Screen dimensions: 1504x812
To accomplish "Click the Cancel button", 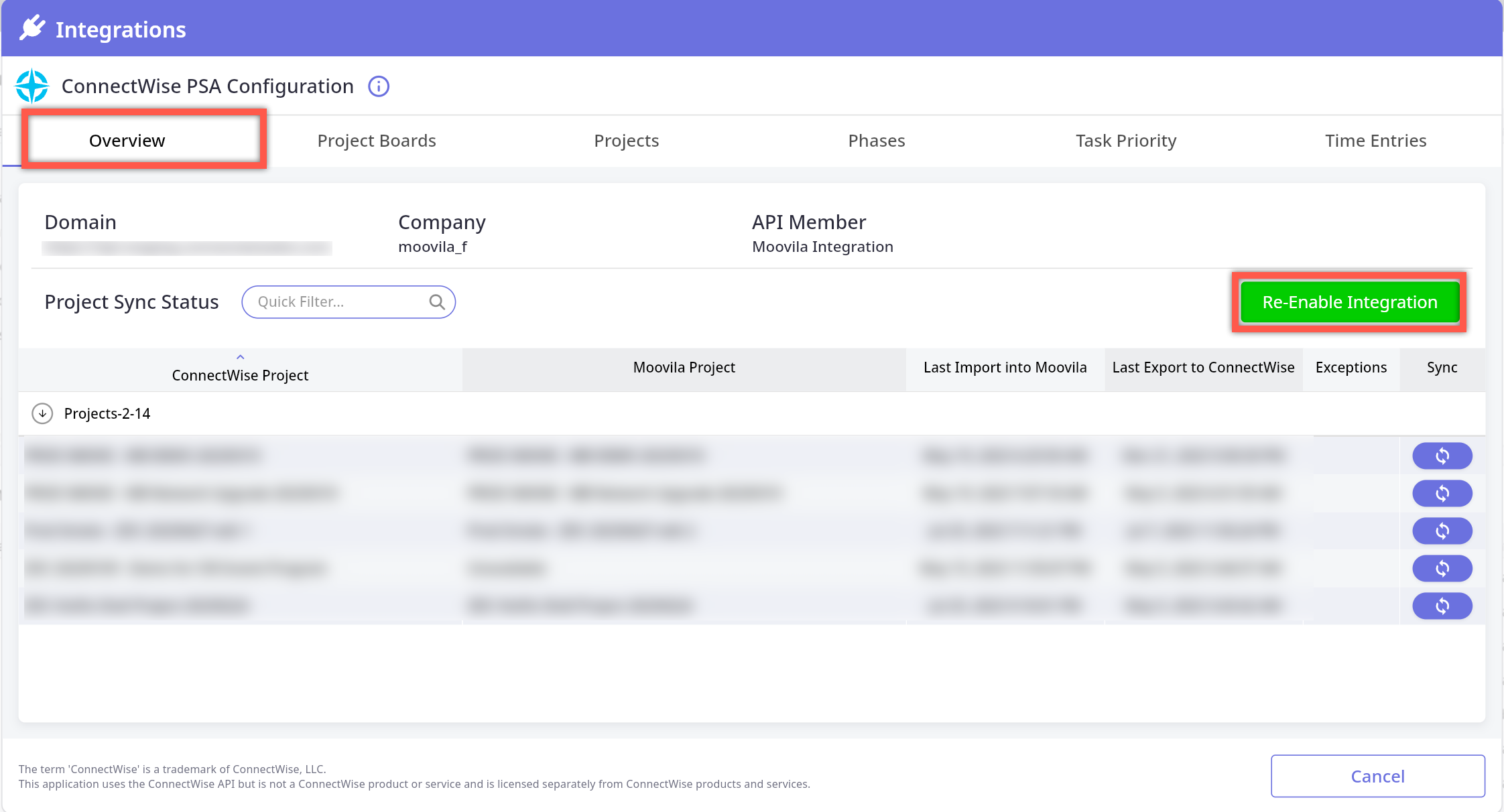I will pyautogui.click(x=1377, y=776).
